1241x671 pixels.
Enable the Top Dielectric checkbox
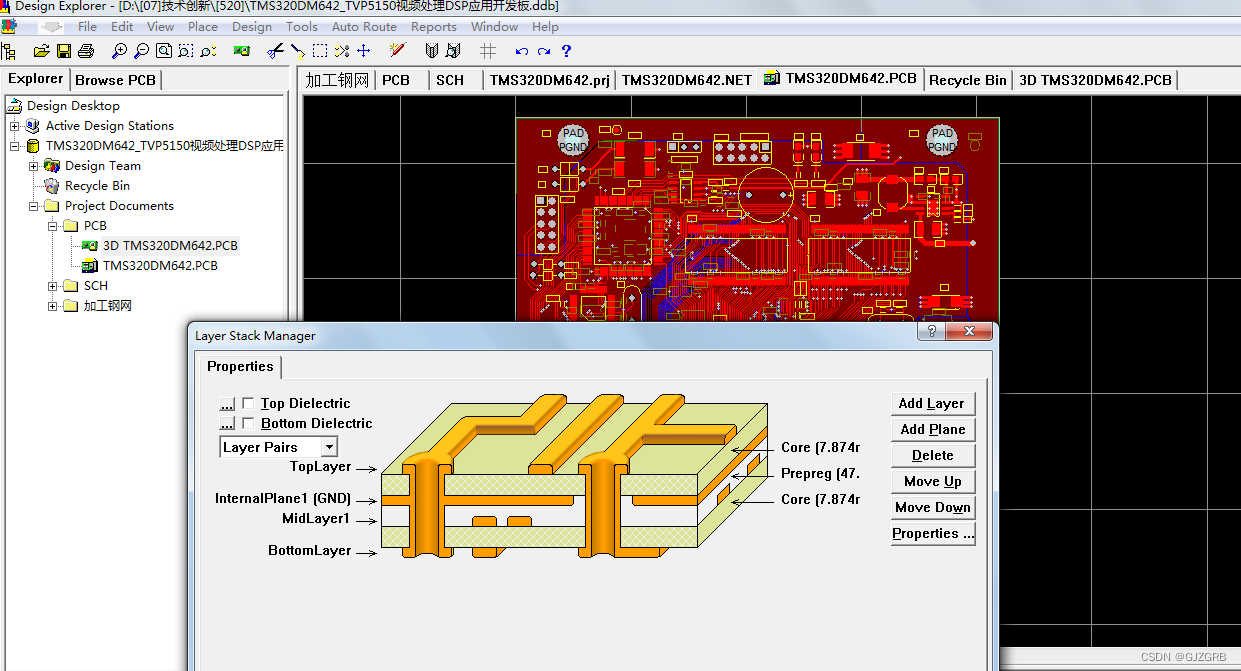pos(247,403)
